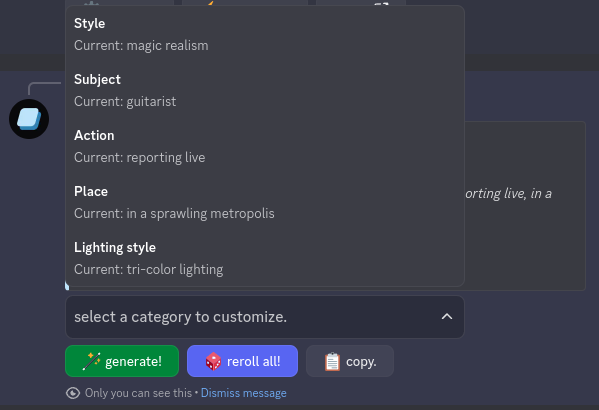
Task: Click the reply spine line above avatar
Action: point(43,87)
